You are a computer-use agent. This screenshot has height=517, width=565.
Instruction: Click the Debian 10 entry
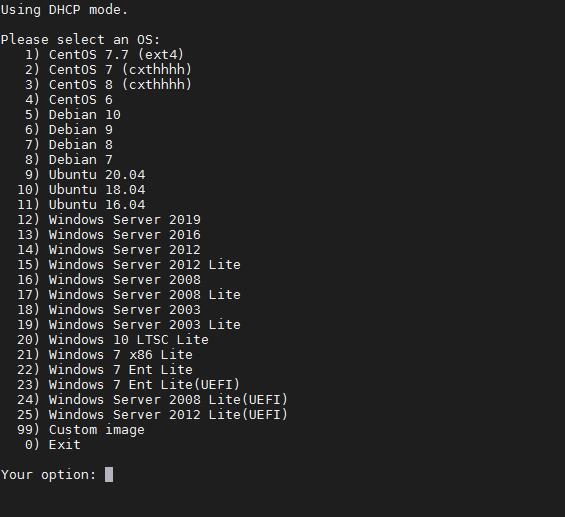point(73,115)
